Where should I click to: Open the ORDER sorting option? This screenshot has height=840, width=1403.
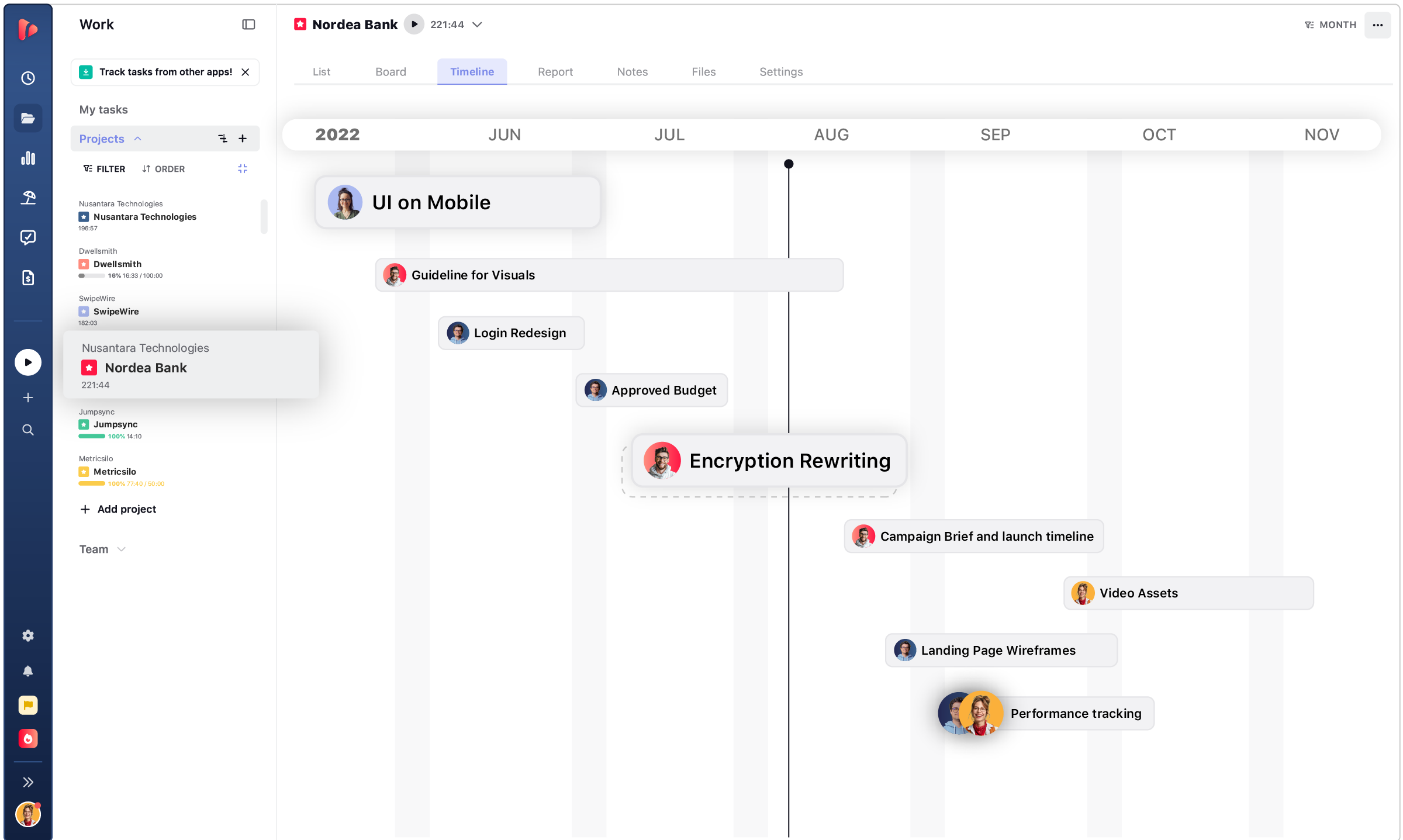tap(163, 169)
